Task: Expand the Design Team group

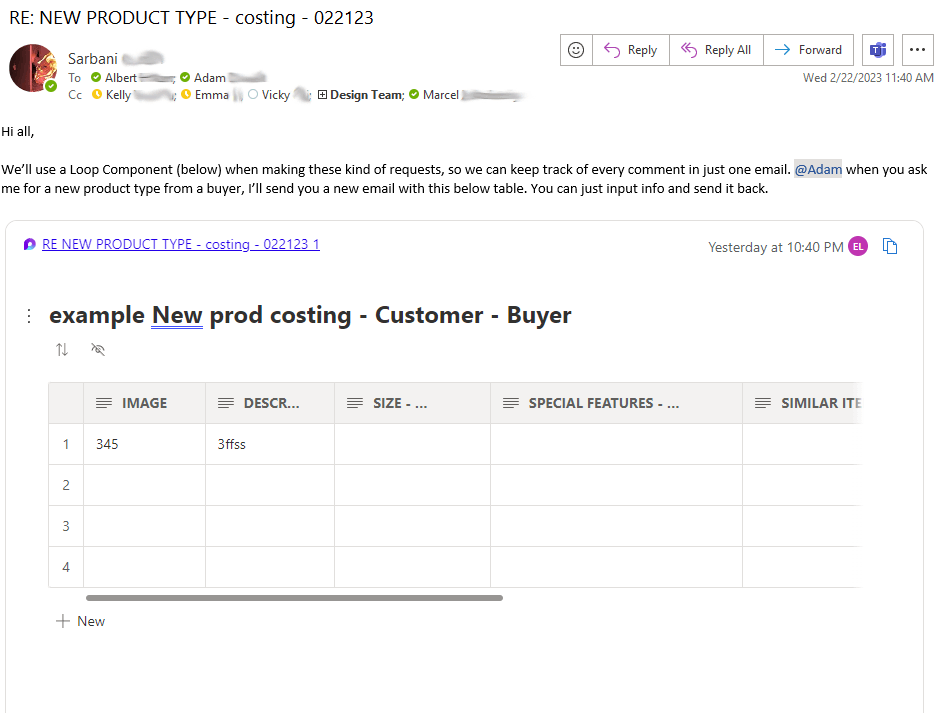Action: (x=322, y=95)
